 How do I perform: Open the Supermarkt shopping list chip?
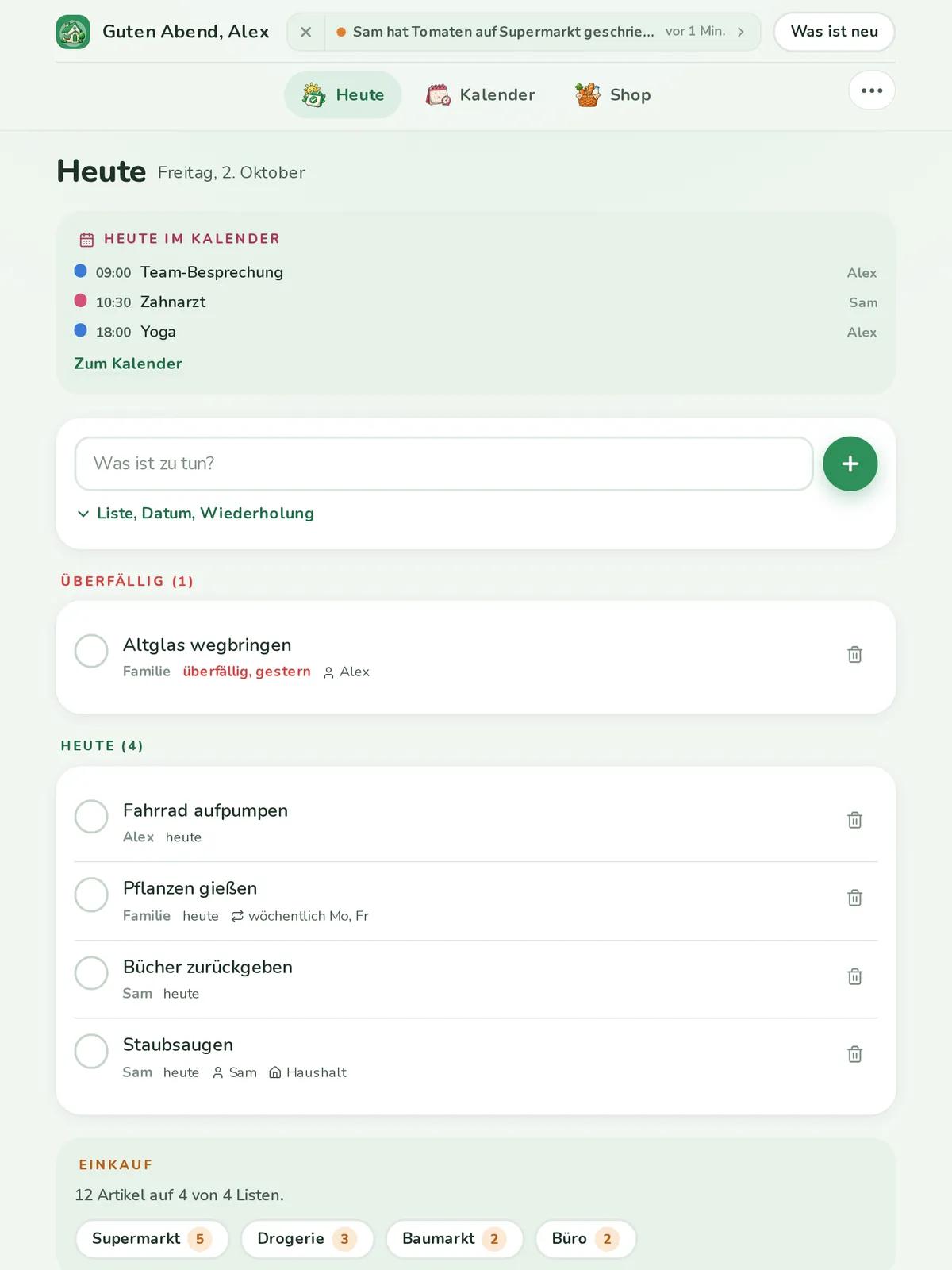(152, 1239)
